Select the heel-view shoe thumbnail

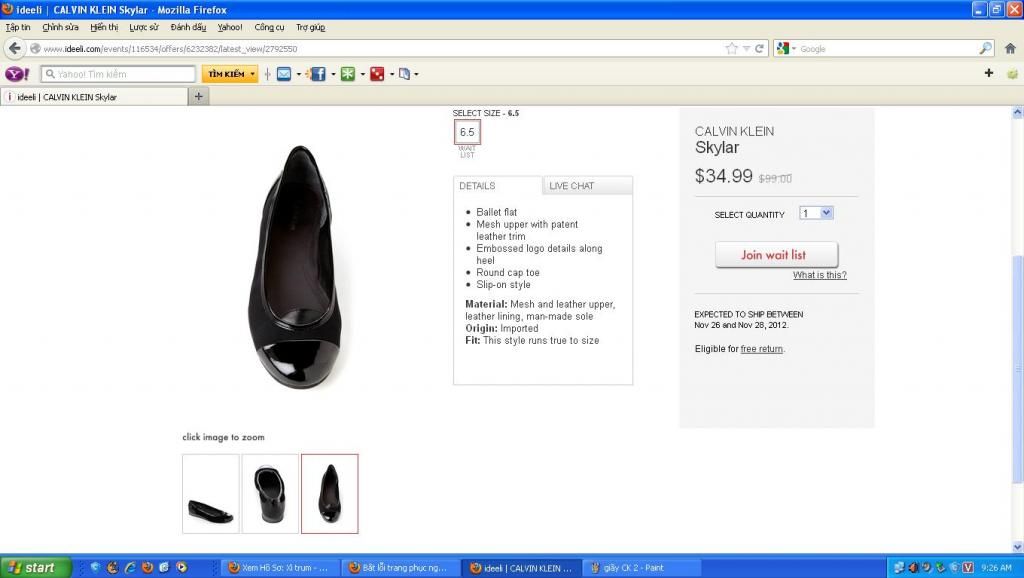click(270, 494)
